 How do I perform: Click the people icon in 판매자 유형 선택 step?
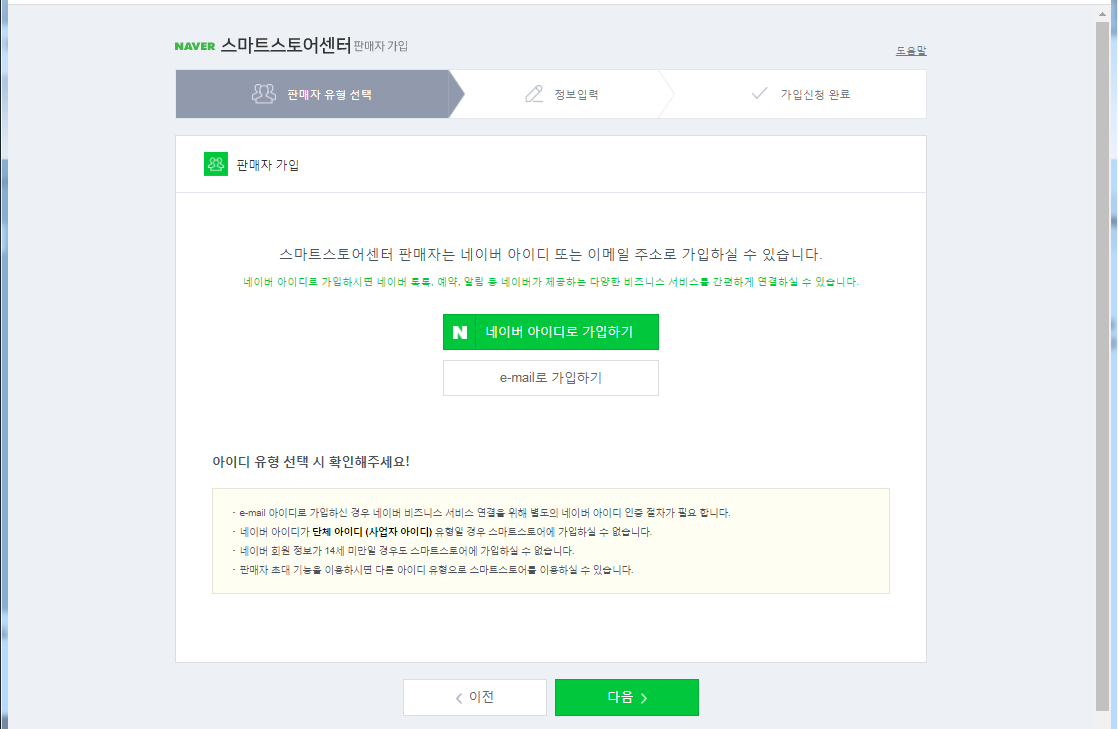(x=264, y=93)
